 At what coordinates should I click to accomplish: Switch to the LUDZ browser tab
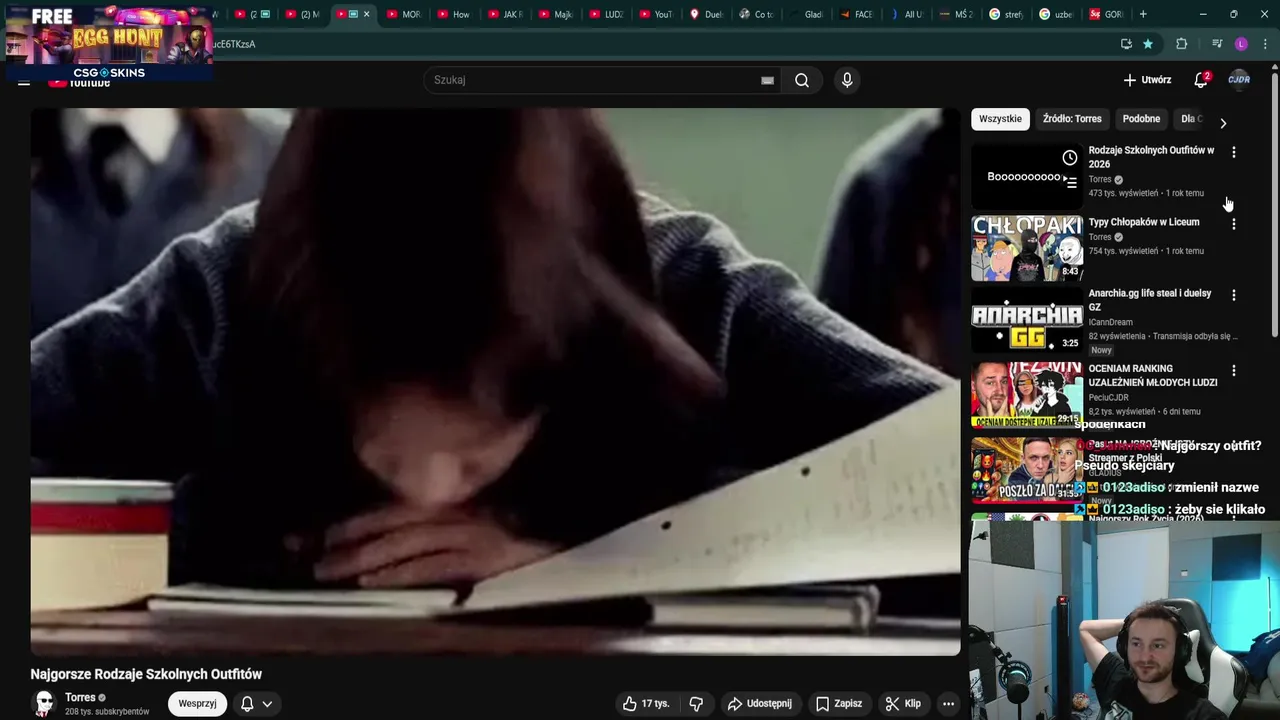(606, 14)
